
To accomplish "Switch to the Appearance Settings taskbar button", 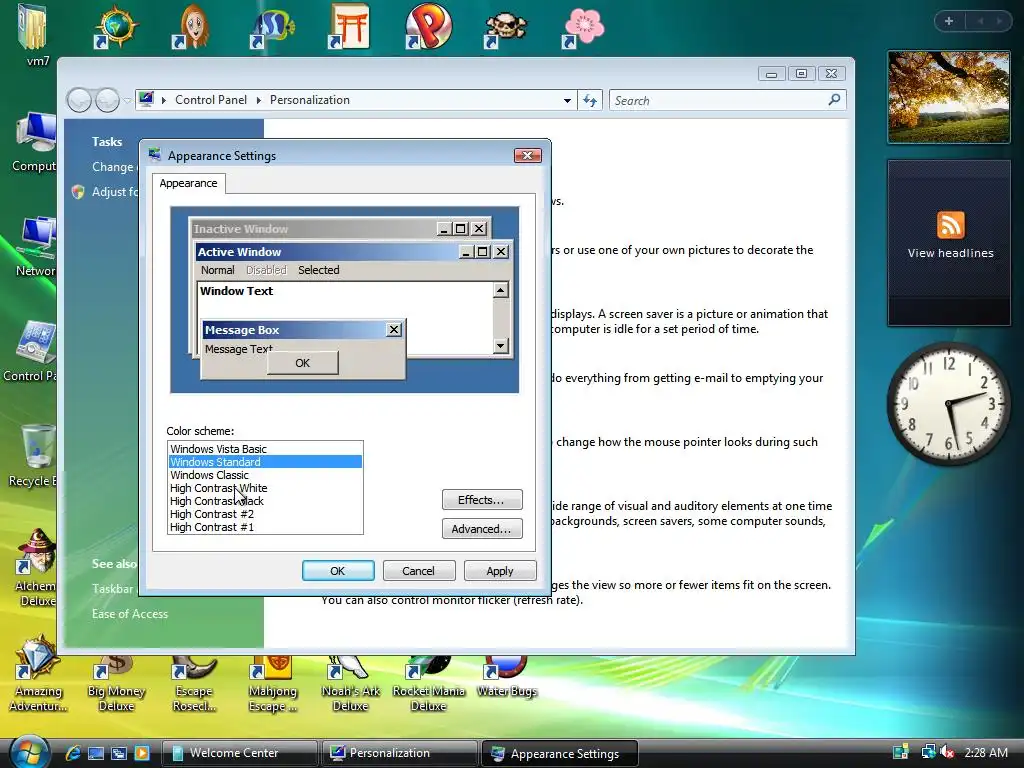I will coord(559,753).
